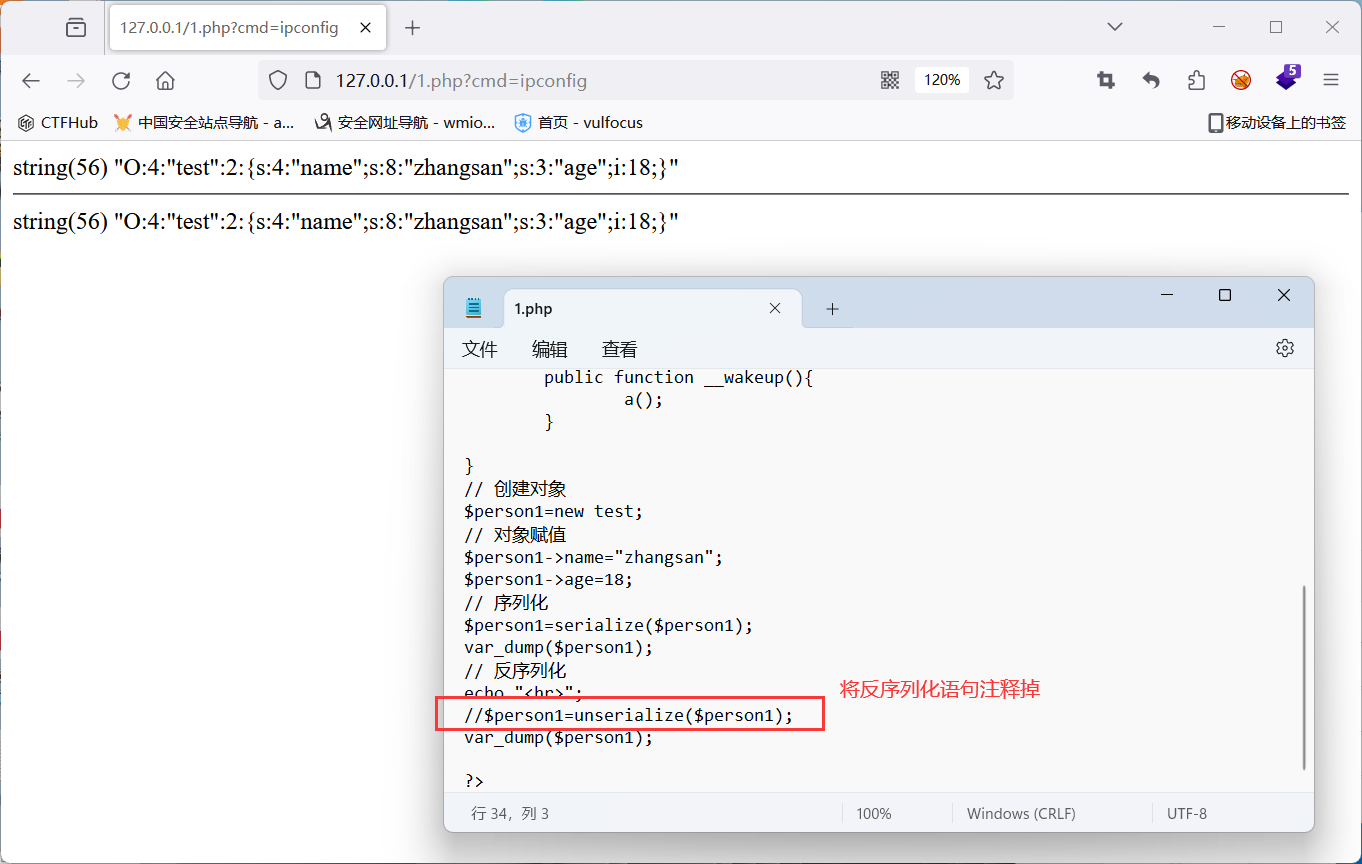Open the orange blocker extension icon

tap(1241, 80)
